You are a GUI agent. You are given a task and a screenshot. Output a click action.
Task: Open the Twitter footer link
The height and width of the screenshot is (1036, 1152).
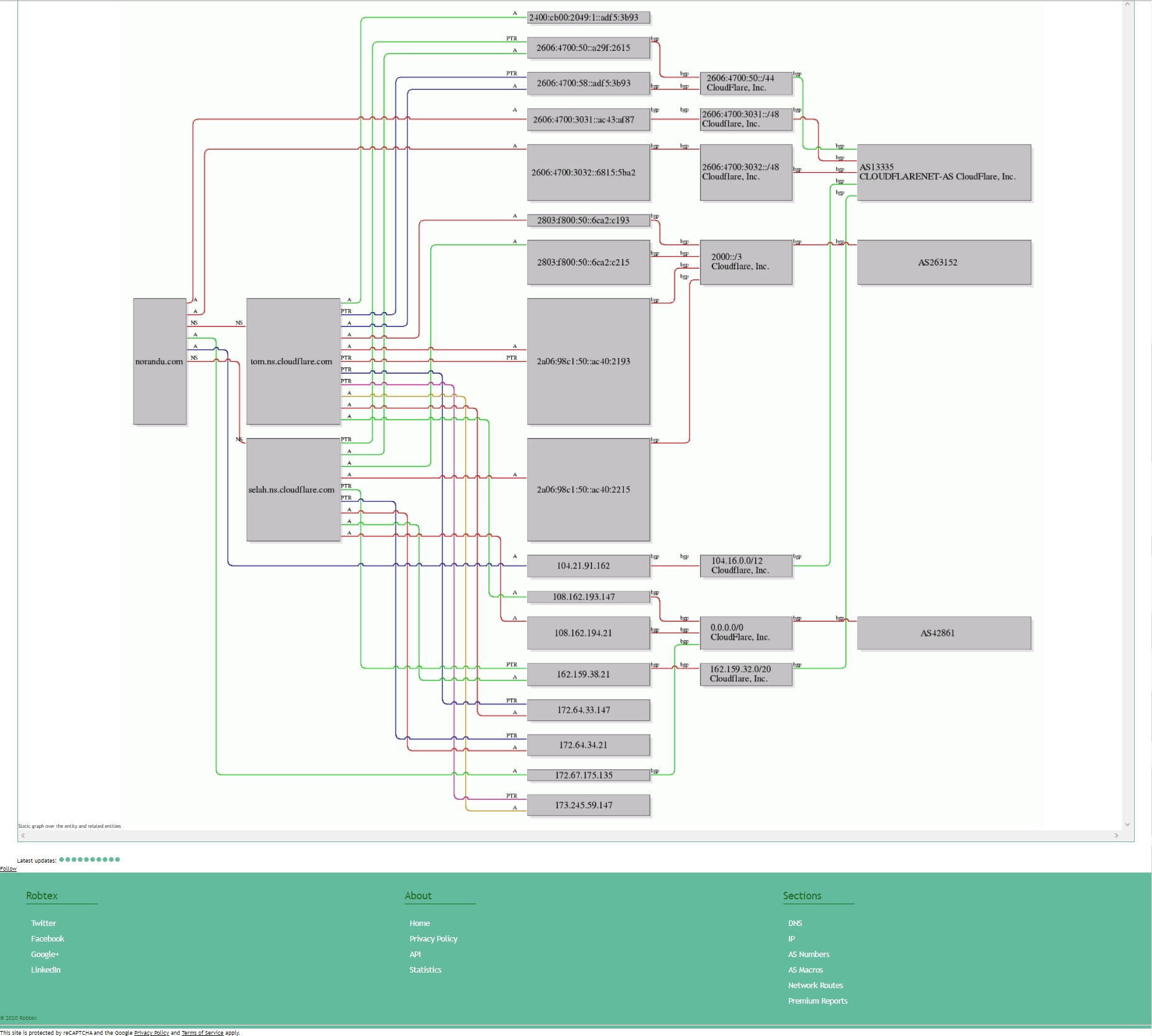point(44,924)
